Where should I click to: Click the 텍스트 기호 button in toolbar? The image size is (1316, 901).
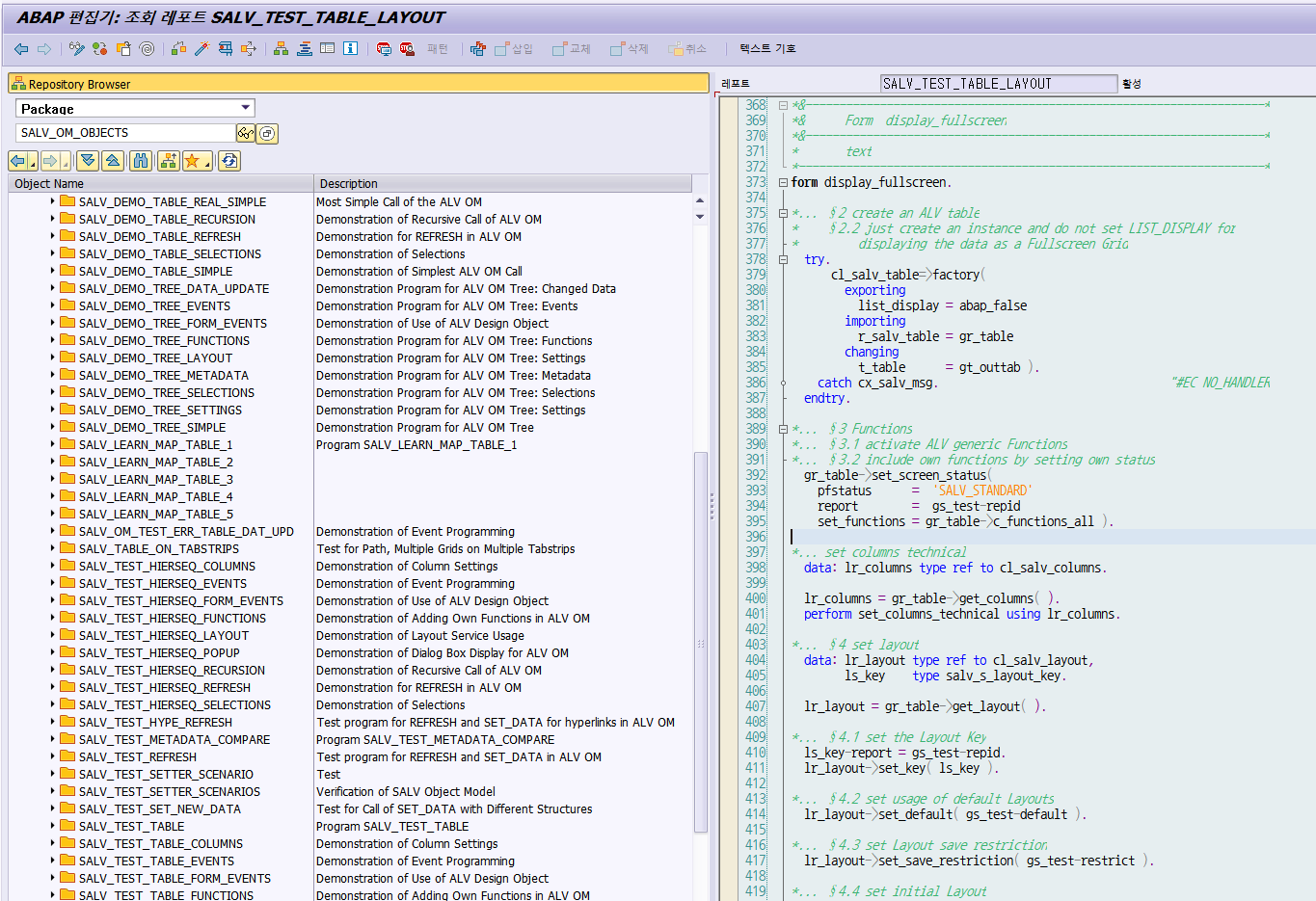(767, 48)
